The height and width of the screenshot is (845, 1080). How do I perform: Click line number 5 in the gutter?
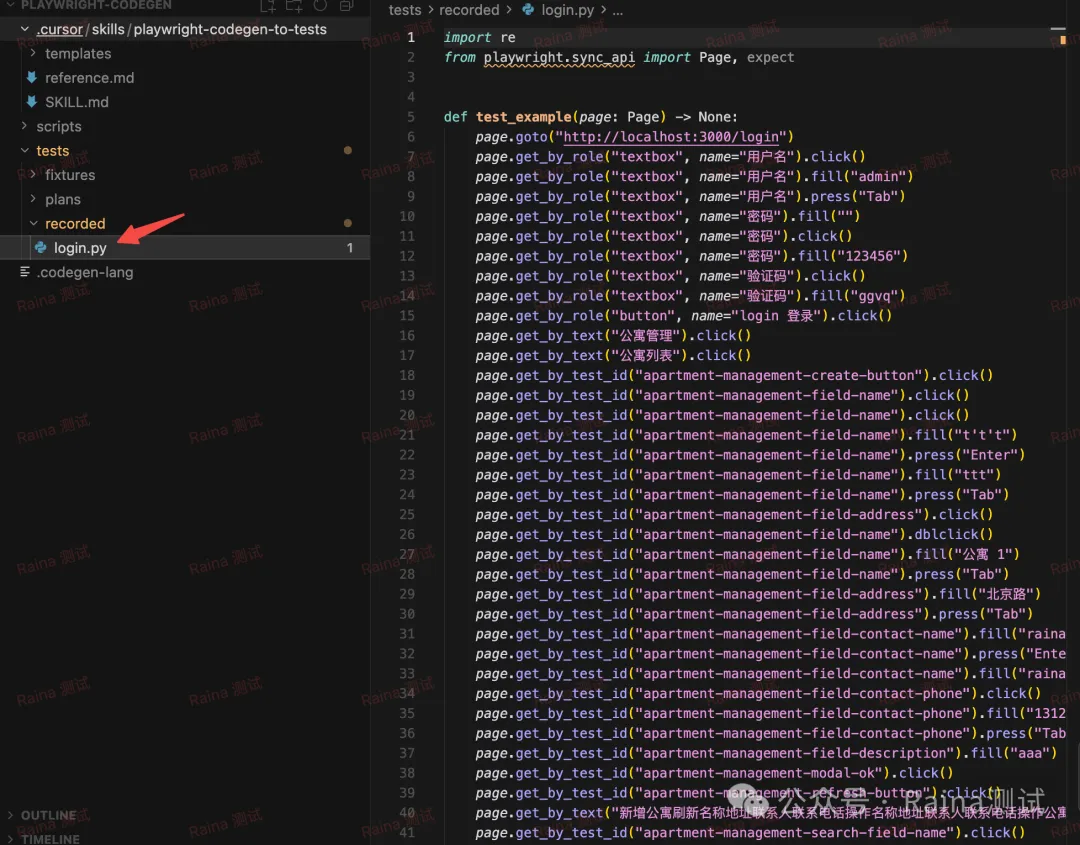(411, 116)
